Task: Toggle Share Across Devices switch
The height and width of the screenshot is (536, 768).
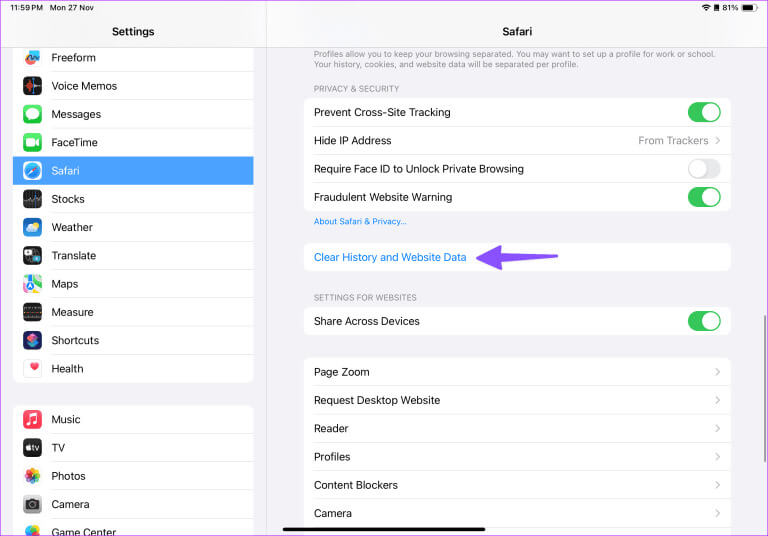Action: pos(704,321)
